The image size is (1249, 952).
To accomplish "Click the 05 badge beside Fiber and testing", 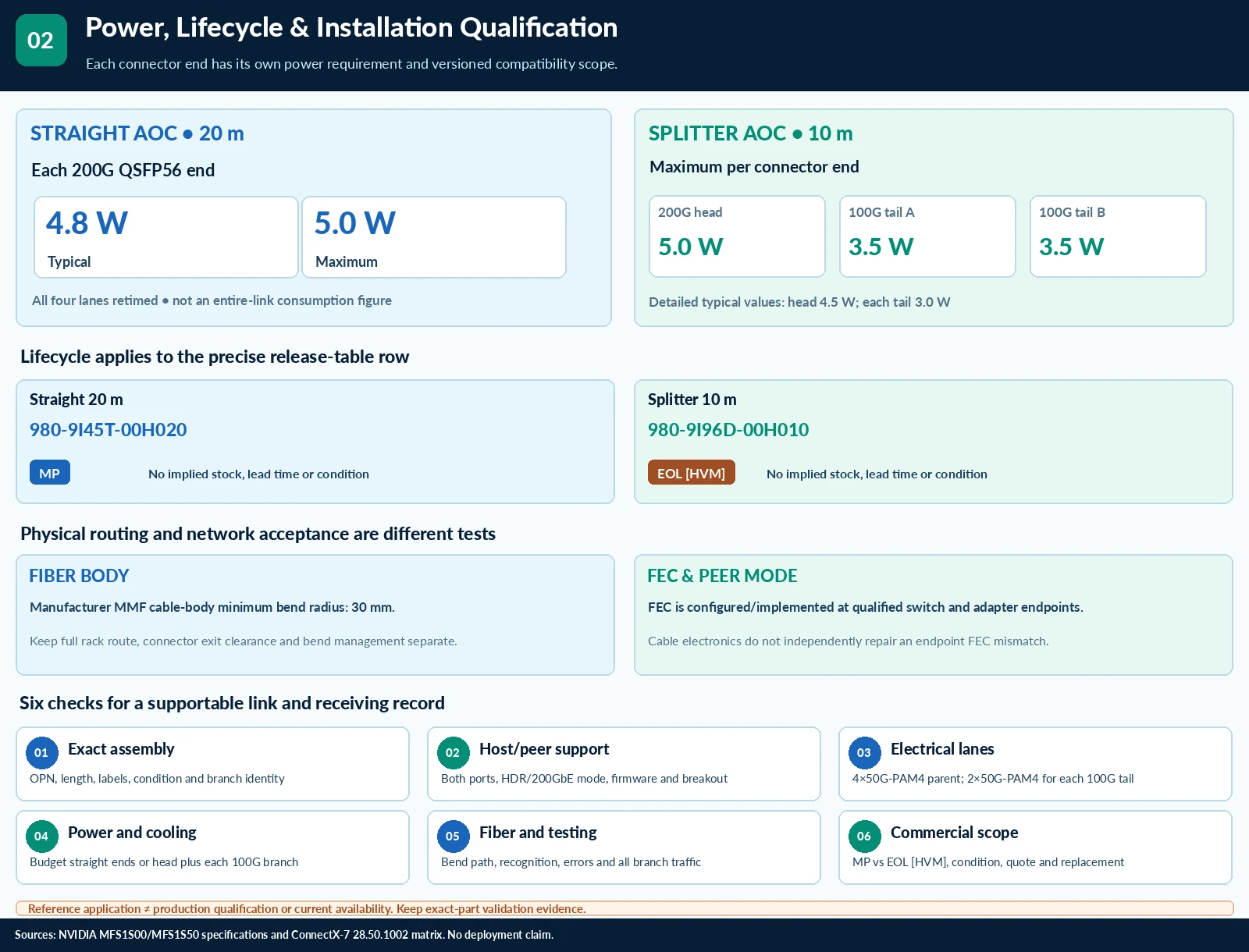I will (x=453, y=837).
